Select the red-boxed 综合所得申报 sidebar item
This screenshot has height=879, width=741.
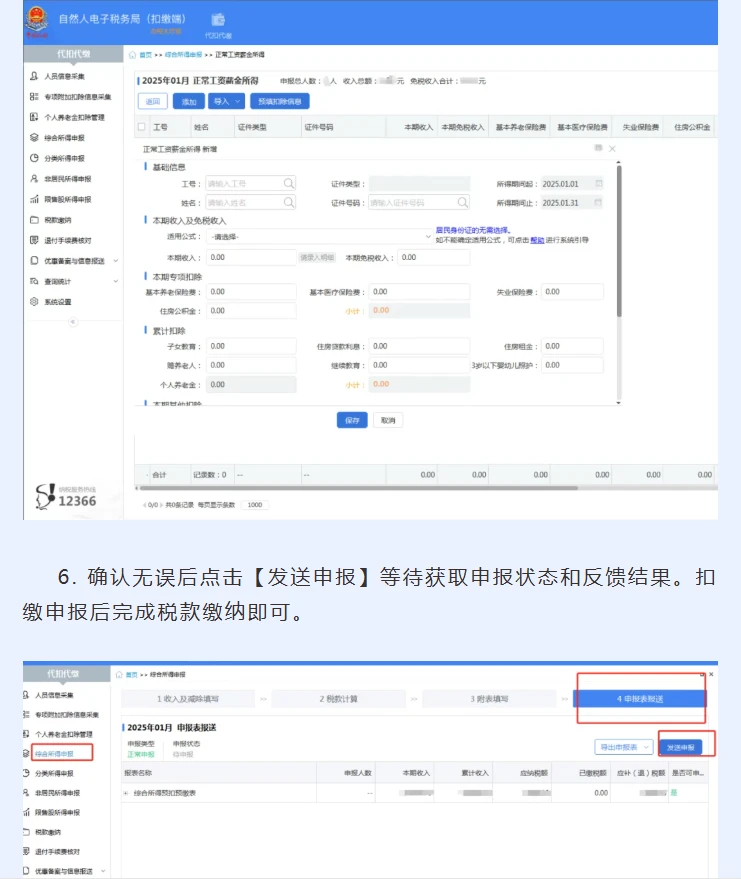(x=62, y=753)
